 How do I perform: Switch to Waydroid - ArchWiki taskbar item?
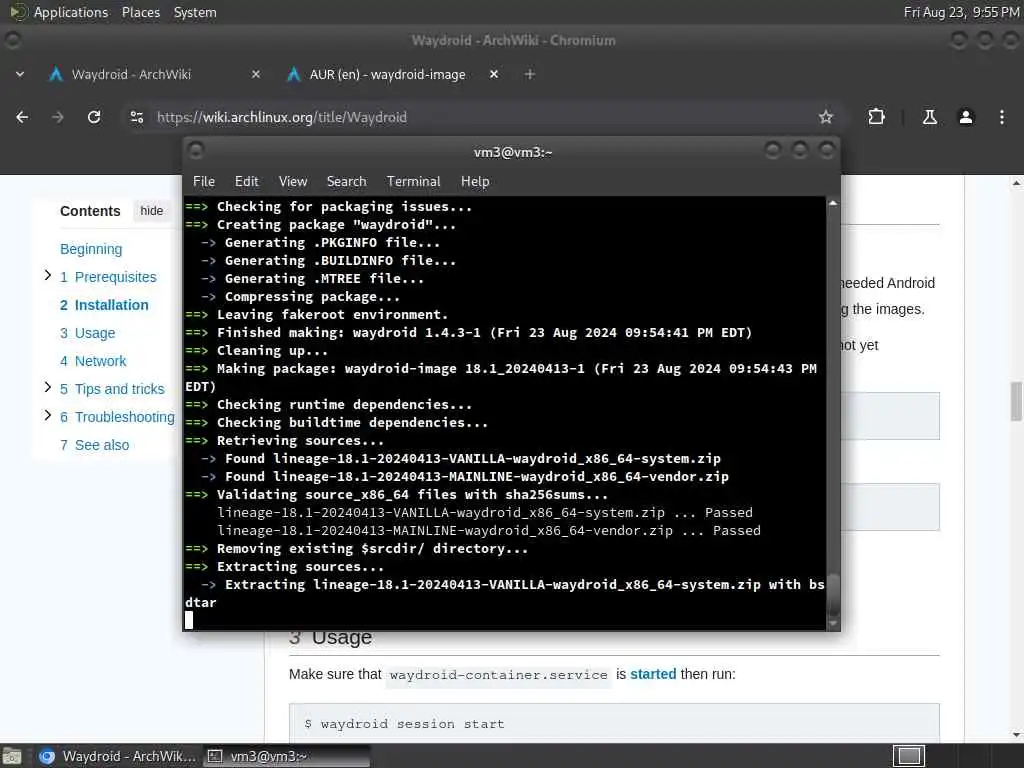pos(116,756)
